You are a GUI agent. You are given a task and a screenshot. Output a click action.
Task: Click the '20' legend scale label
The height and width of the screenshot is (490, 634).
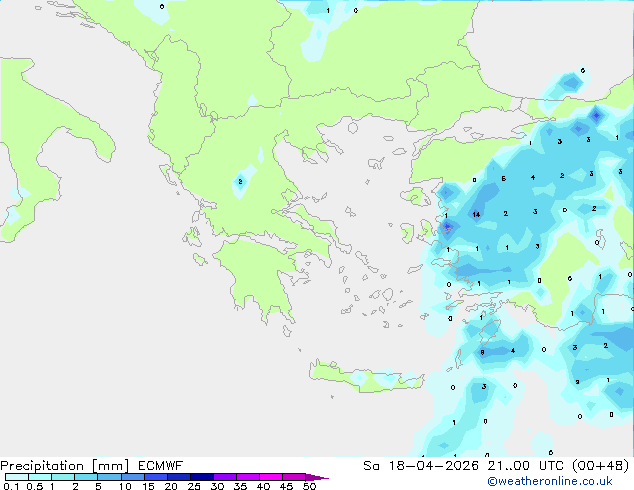171,486
